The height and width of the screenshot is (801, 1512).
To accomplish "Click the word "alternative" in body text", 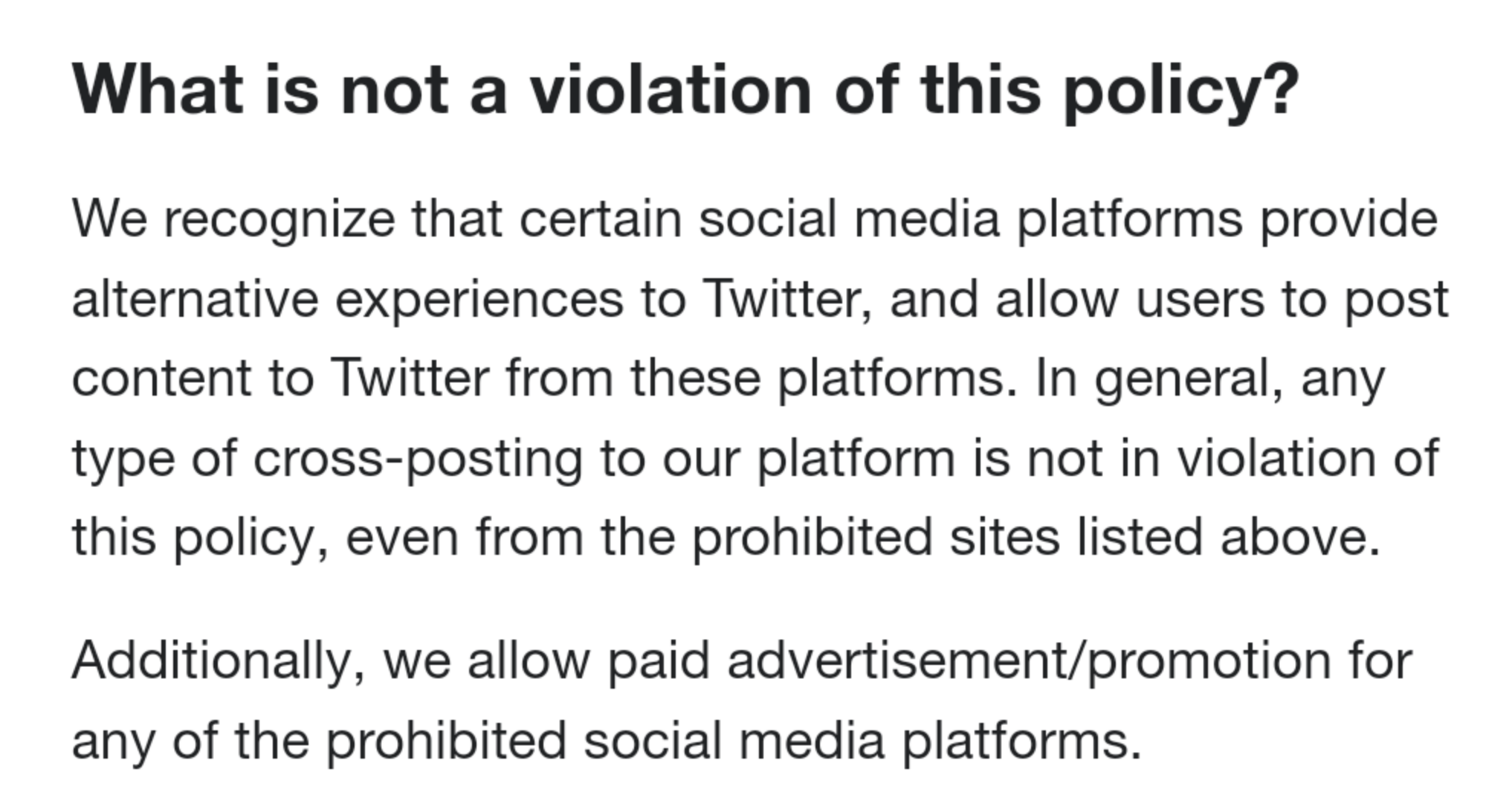I will (x=196, y=299).
